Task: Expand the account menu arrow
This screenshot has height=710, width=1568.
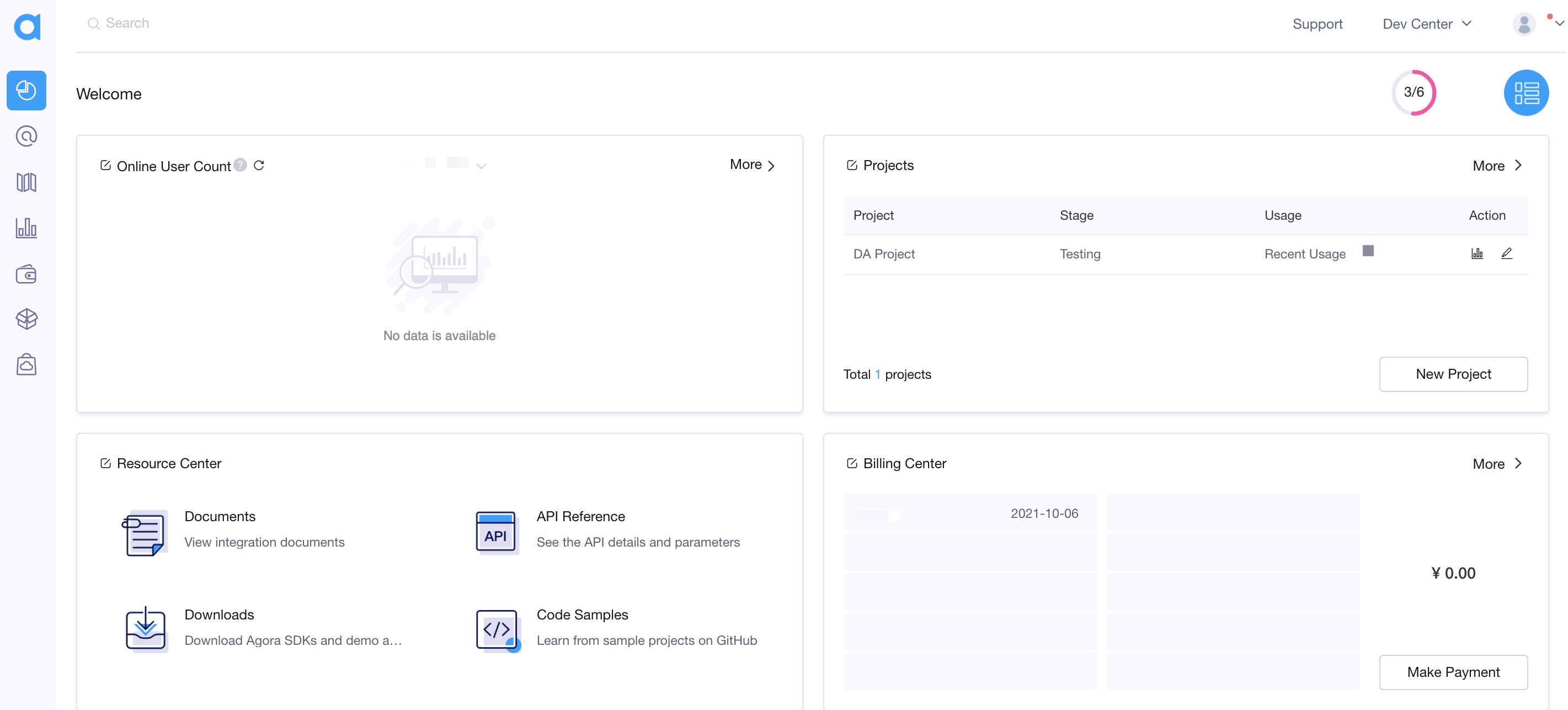Action: click(1559, 24)
